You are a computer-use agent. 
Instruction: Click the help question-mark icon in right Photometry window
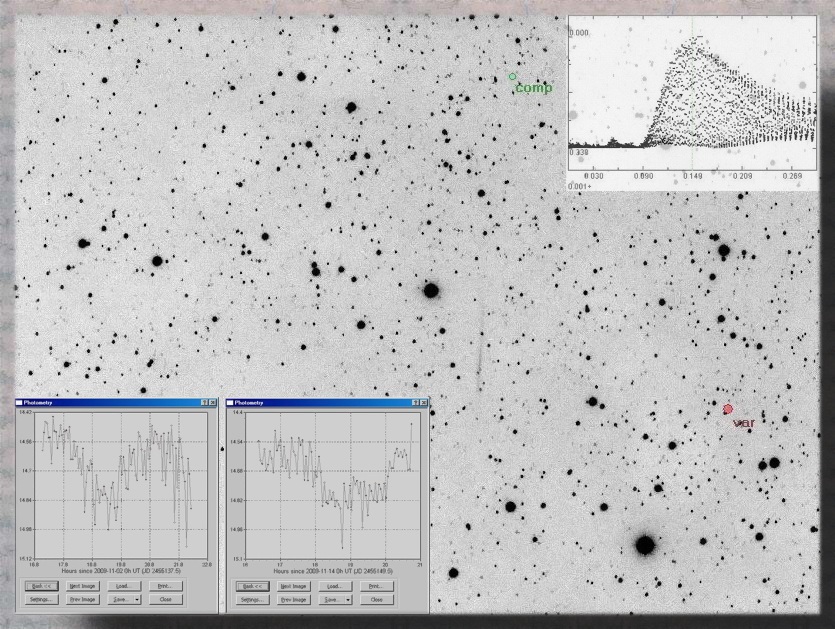pos(413,402)
